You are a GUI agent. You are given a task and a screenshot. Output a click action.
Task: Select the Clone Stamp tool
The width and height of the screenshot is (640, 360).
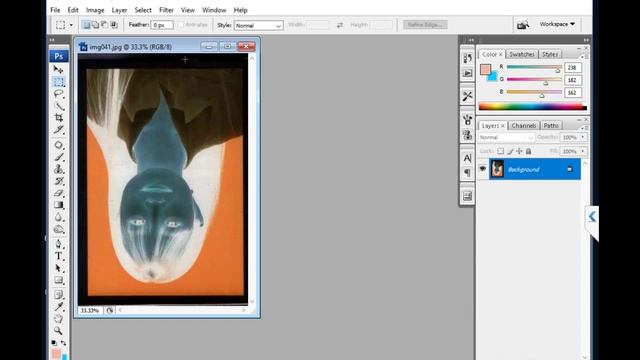pos(58,169)
